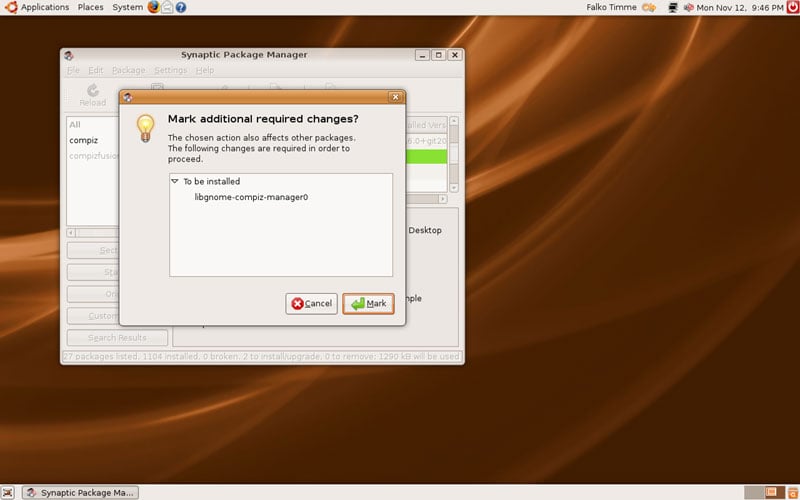Switch to the first workspace in switcher
Image resolution: width=800 pixels, height=500 pixels.
[x=754, y=492]
